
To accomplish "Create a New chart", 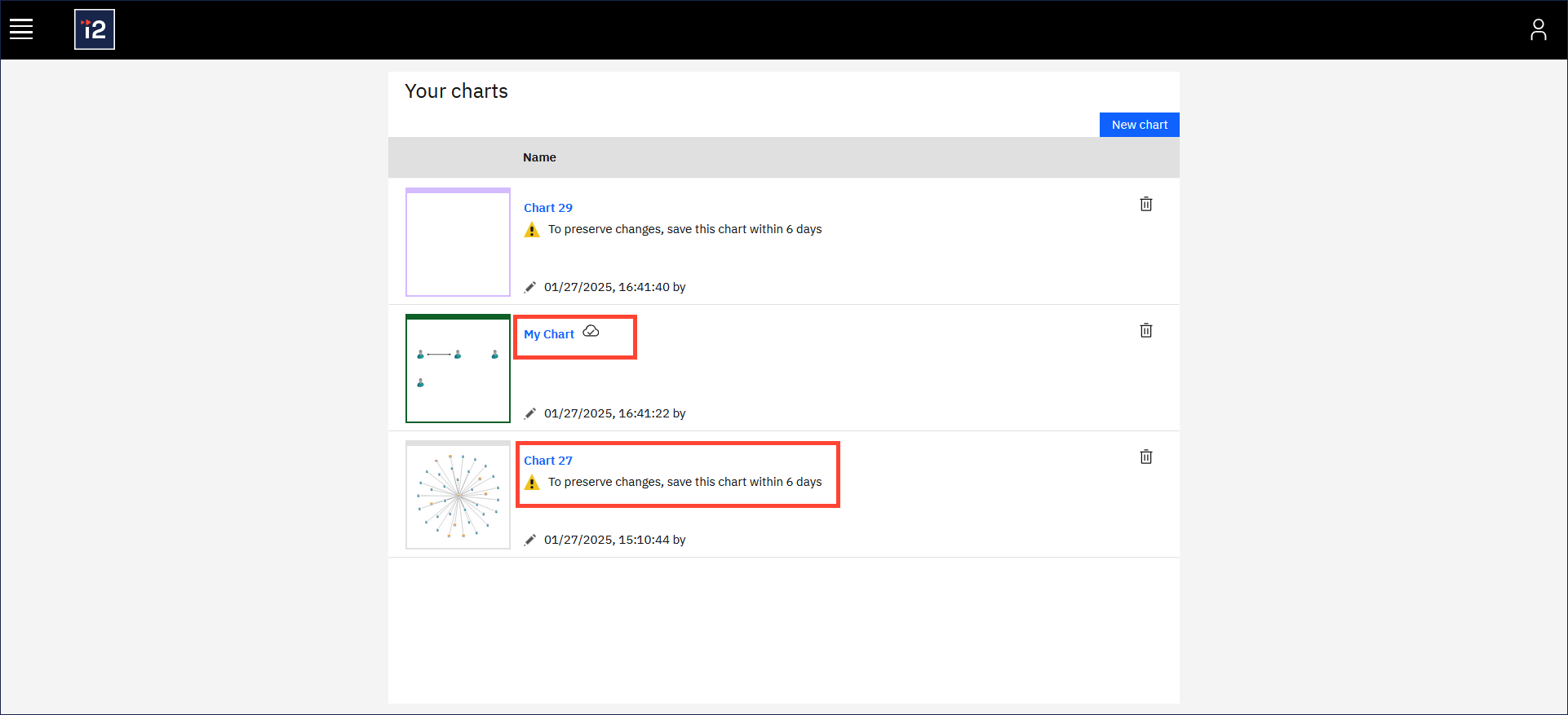I will point(1139,125).
